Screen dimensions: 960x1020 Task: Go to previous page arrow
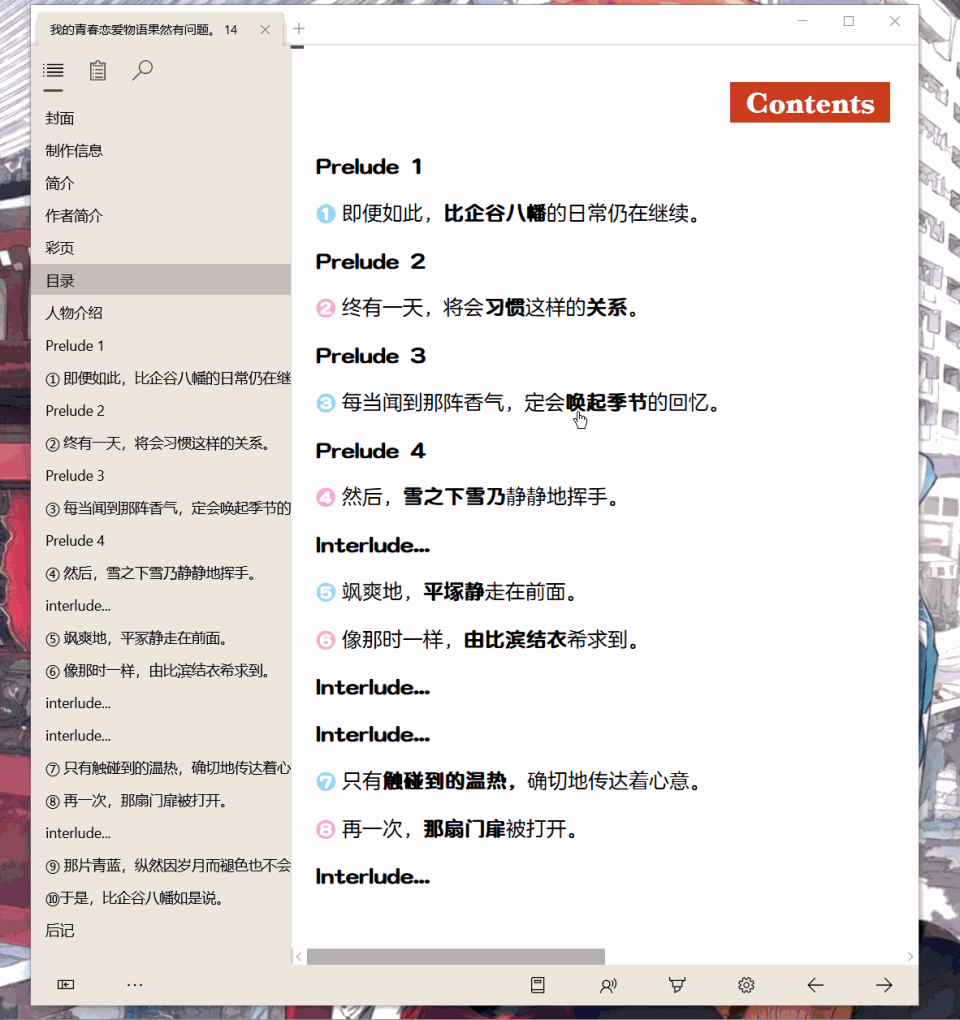point(815,985)
